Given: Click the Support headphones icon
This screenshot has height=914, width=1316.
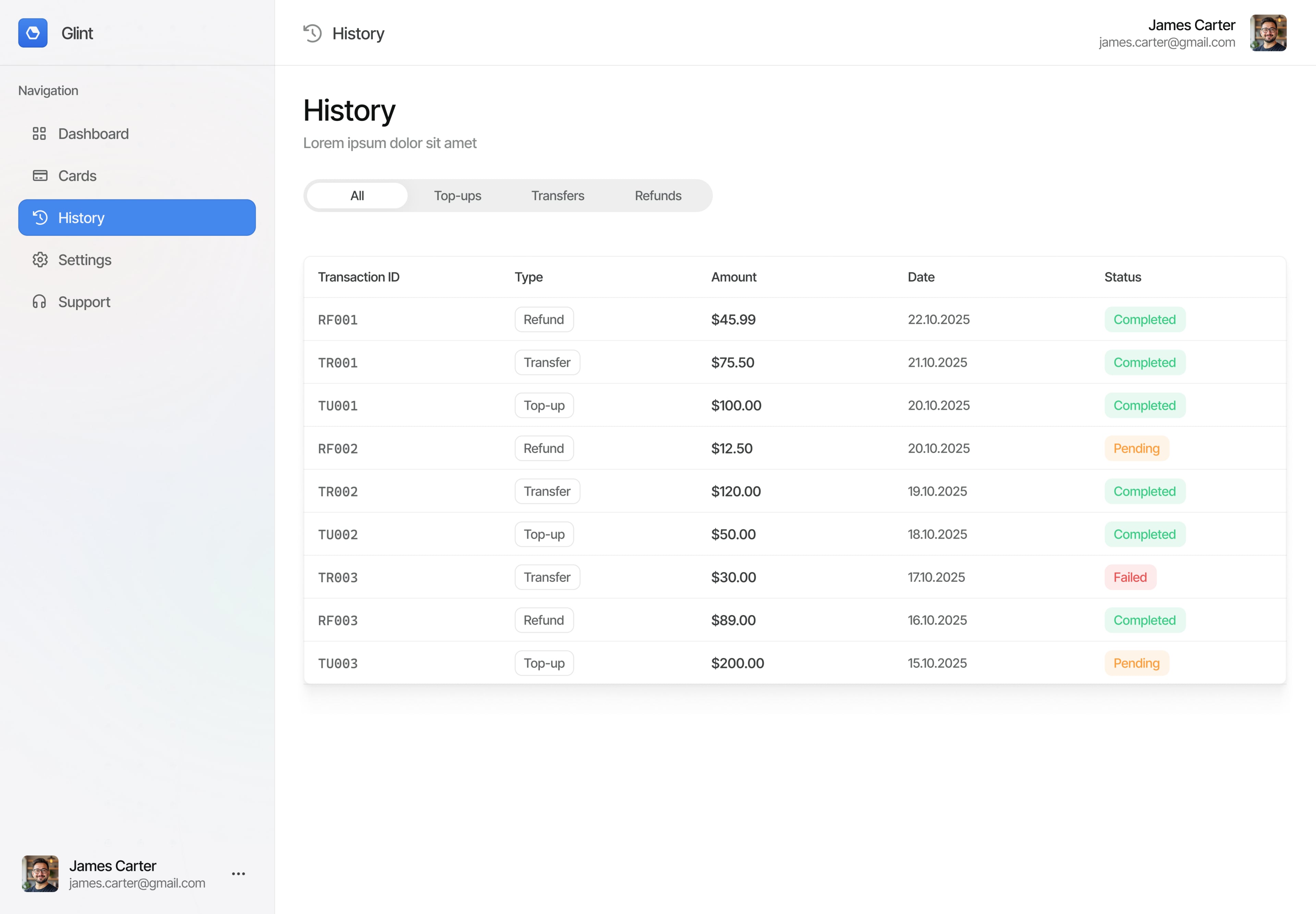Looking at the screenshot, I should click(39, 302).
